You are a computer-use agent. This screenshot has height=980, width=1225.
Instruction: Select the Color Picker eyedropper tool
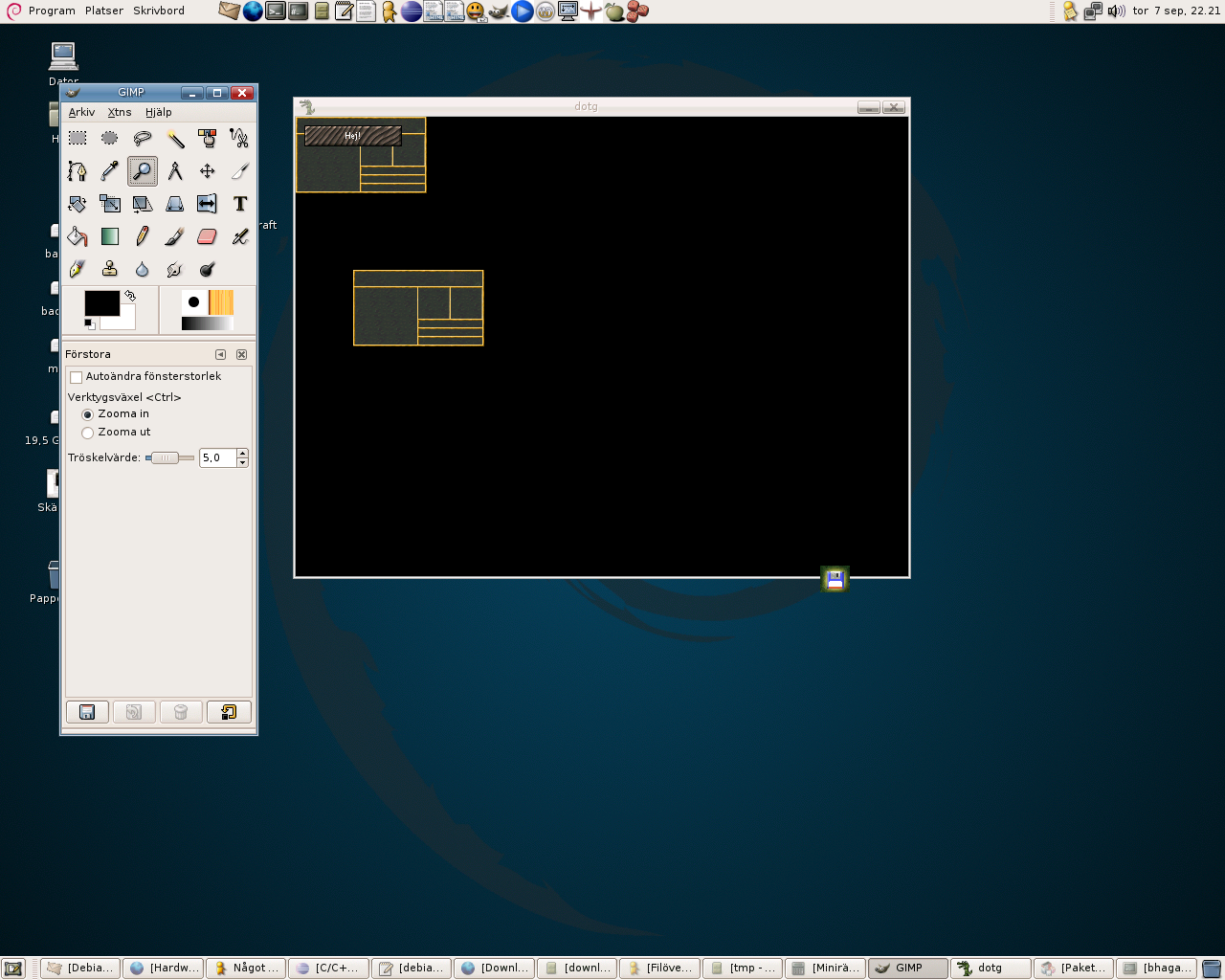(x=109, y=171)
